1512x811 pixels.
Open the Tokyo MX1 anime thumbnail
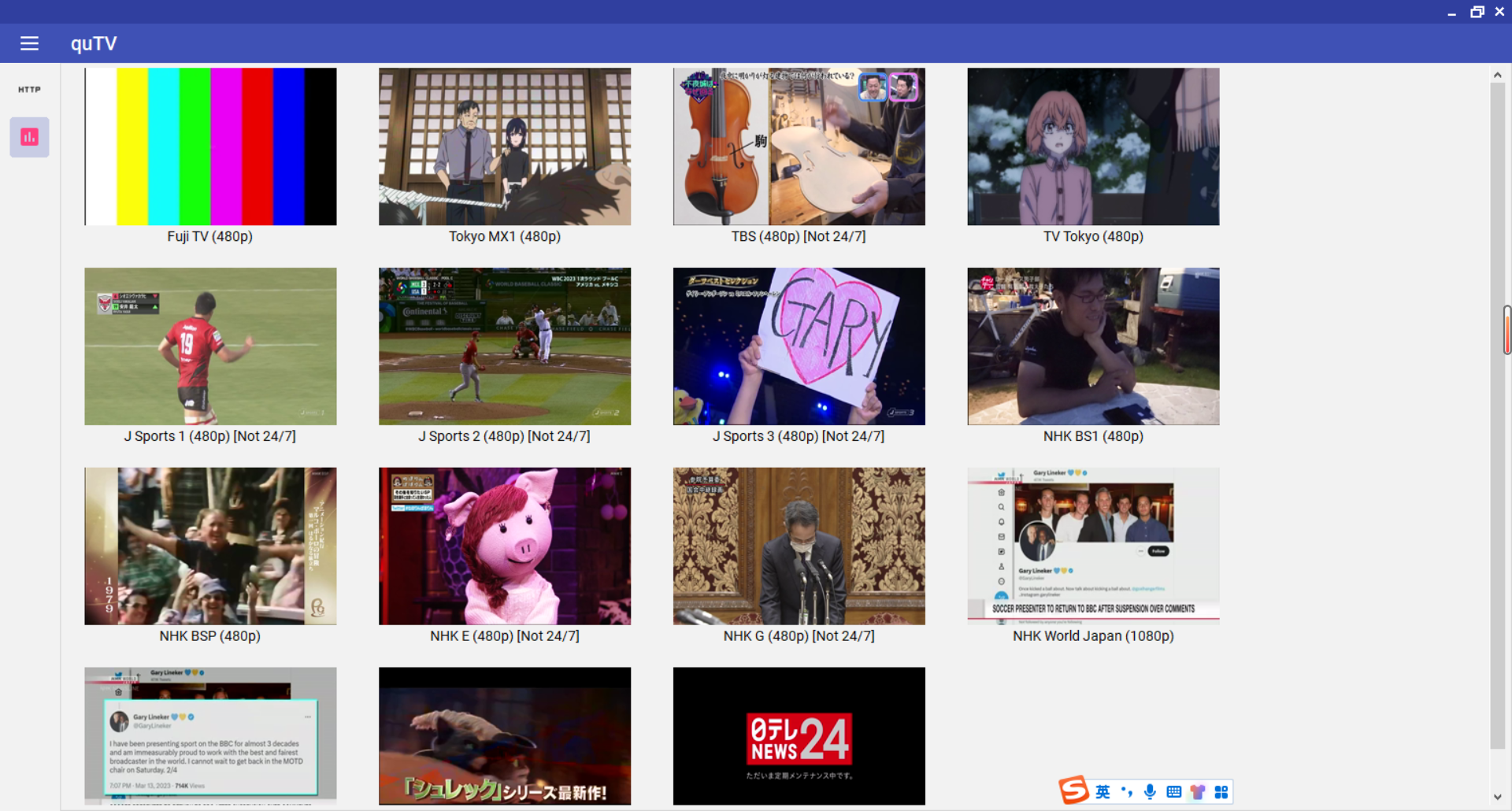(x=505, y=146)
